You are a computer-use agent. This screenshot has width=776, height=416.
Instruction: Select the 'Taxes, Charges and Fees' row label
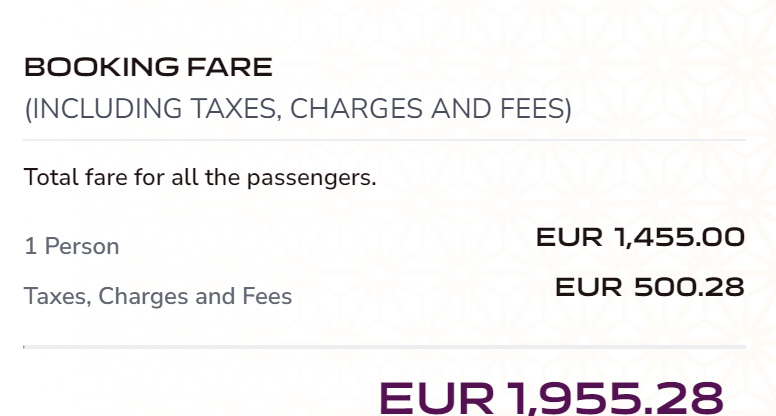[158, 297]
